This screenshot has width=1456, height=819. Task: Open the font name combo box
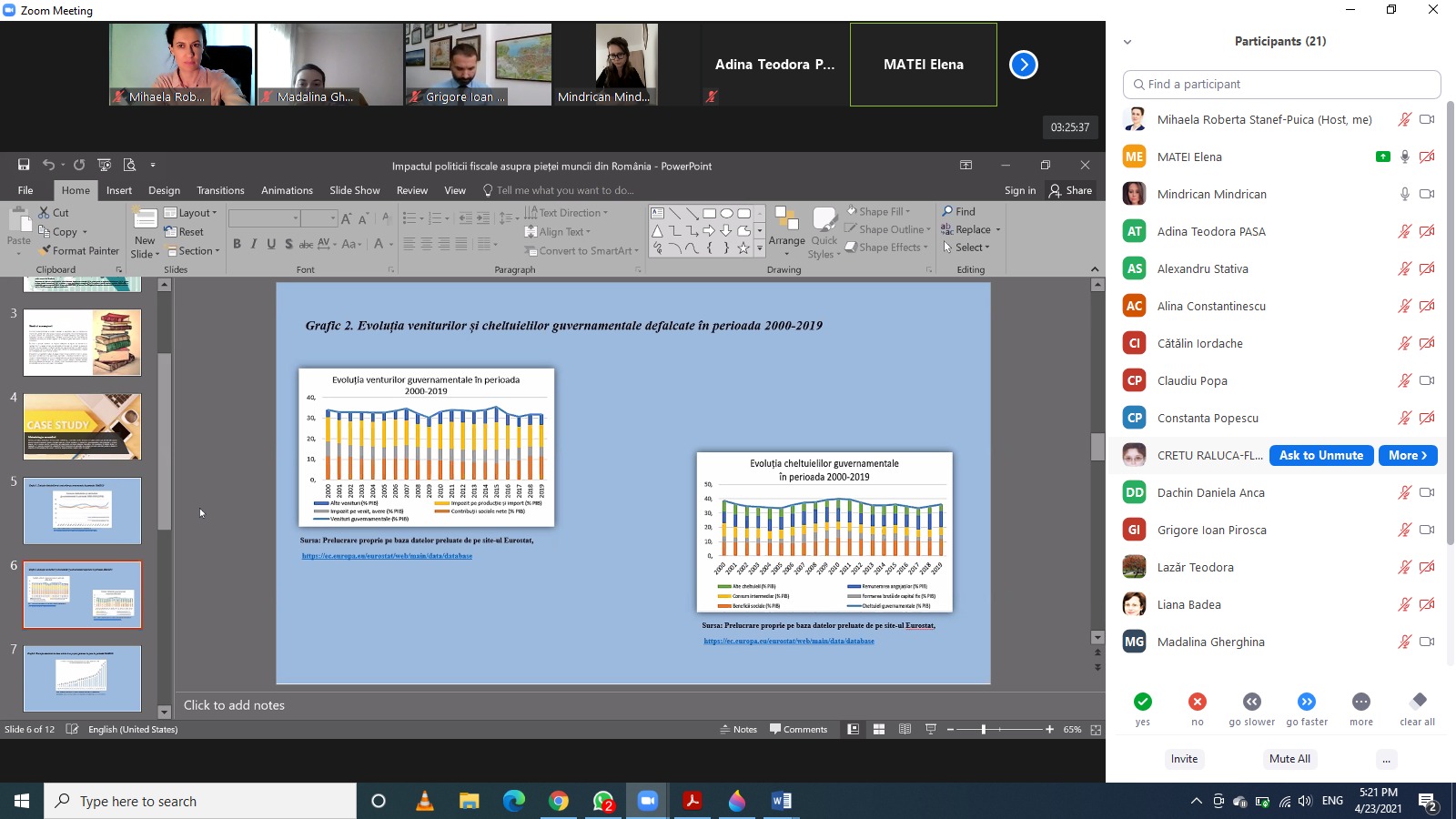264,218
